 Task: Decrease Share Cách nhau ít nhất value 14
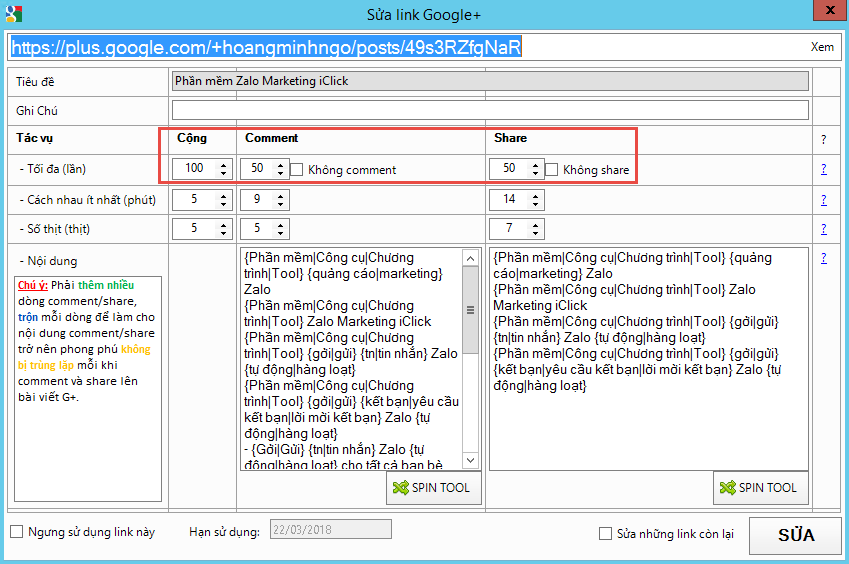click(535, 204)
